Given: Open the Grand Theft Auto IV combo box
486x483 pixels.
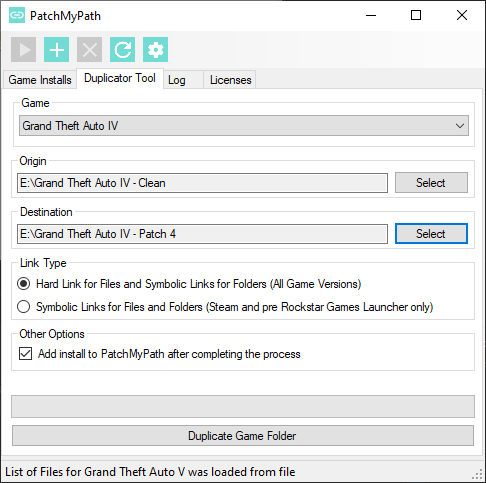Looking at the screenshot, I should 244,126.
